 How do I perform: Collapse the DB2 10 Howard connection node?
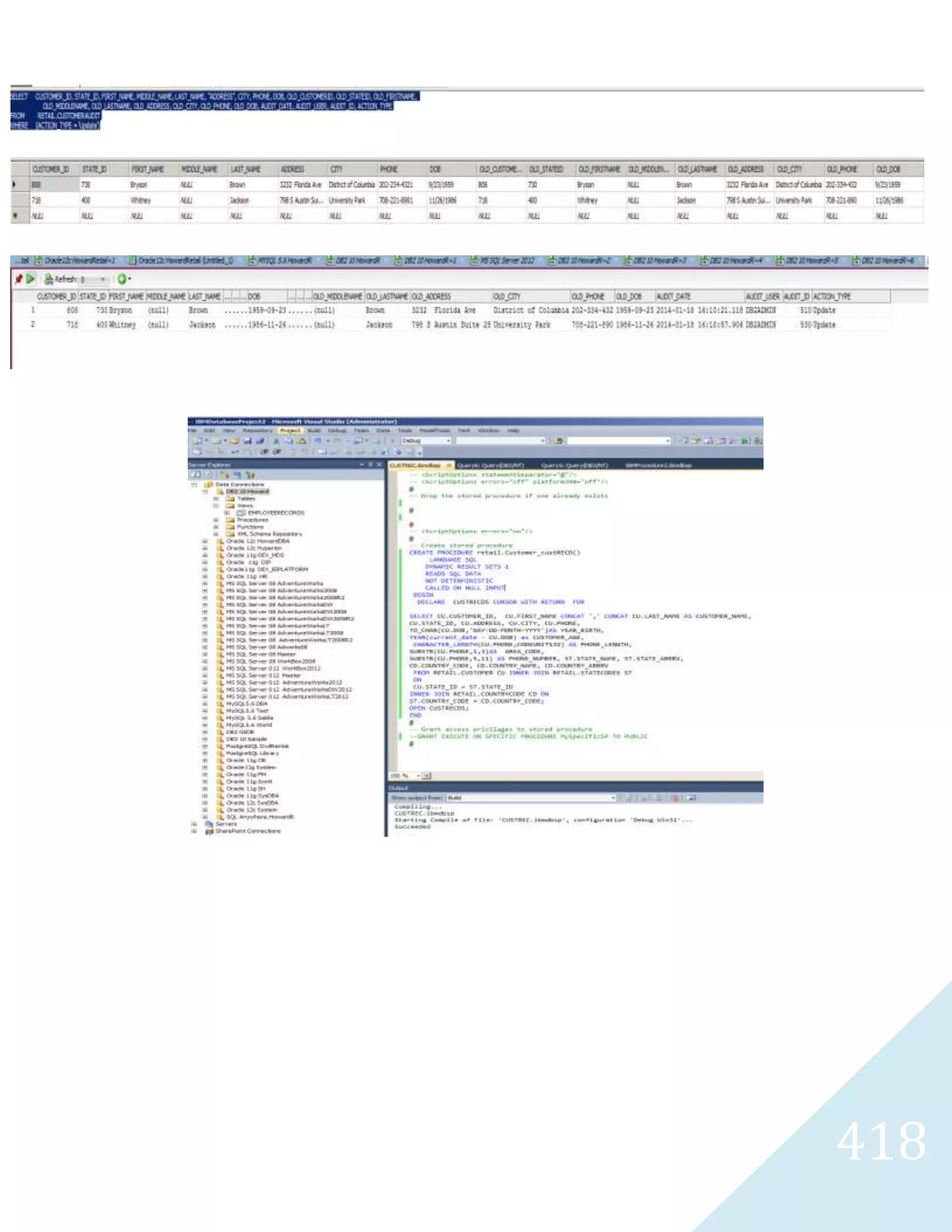pyautogui.click(x=205, y=492)
